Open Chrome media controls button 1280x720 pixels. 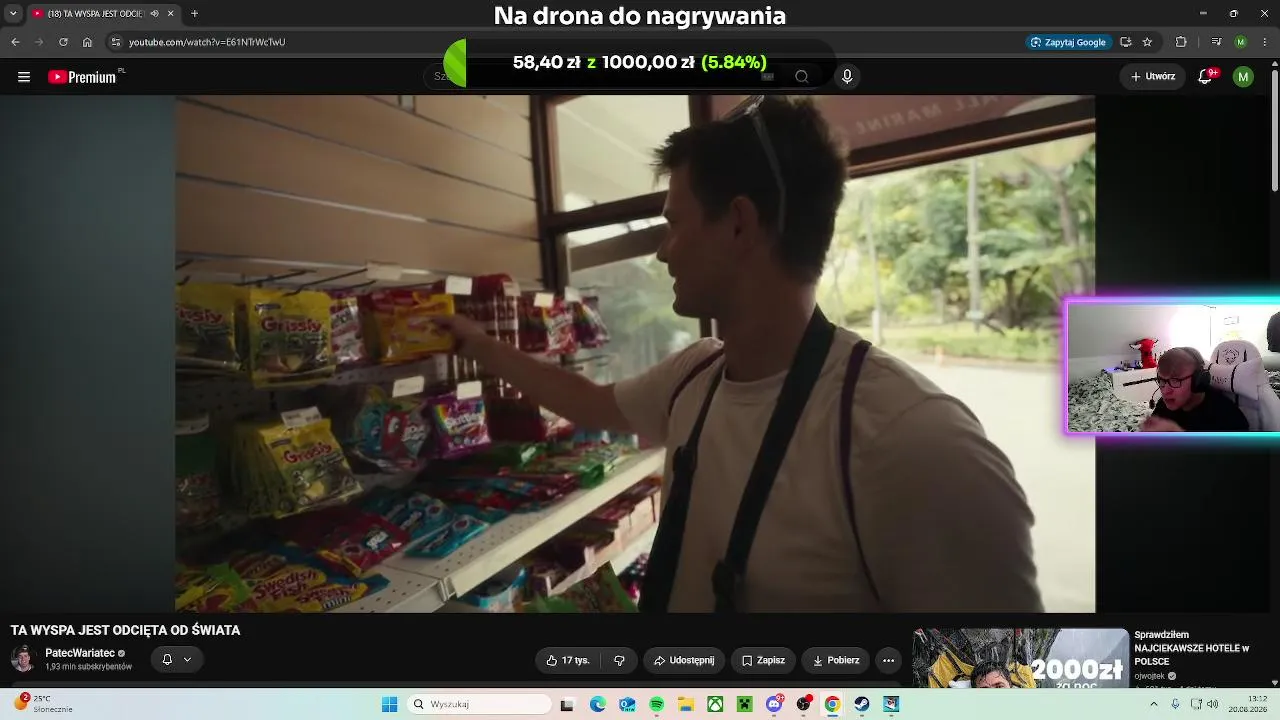pos(1216,42)
